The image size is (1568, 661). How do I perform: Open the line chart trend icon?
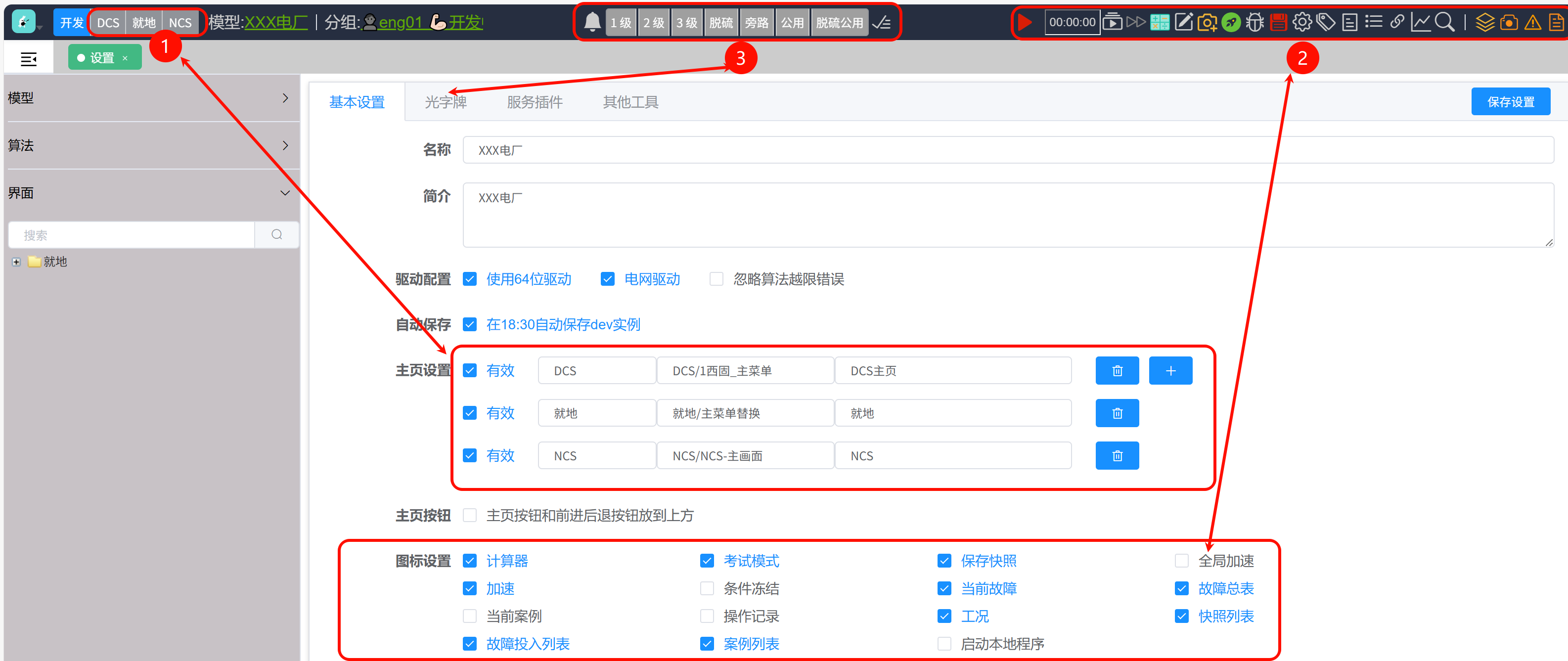(x=1421, y=23)
